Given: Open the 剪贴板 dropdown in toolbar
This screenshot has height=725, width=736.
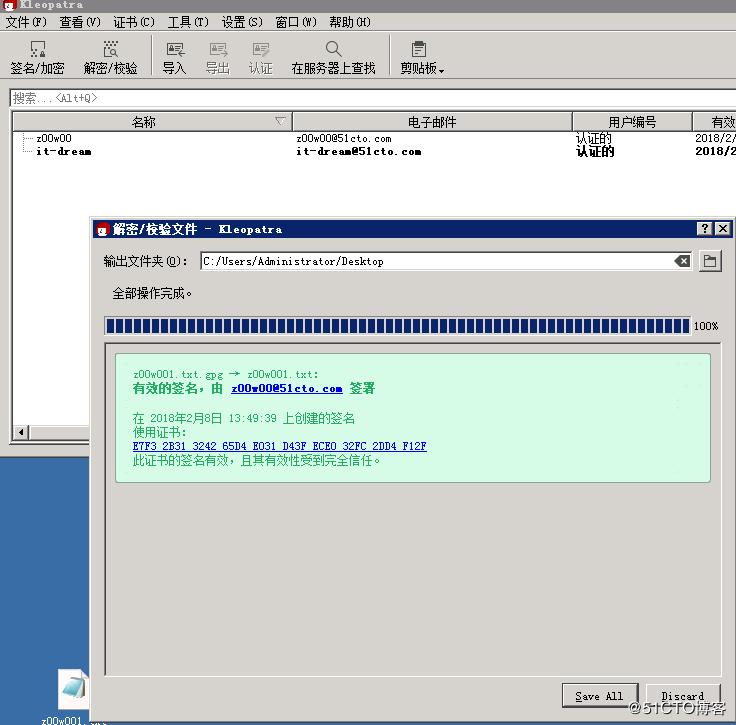Looking at the screenshot, I should (x=421, y=57).
